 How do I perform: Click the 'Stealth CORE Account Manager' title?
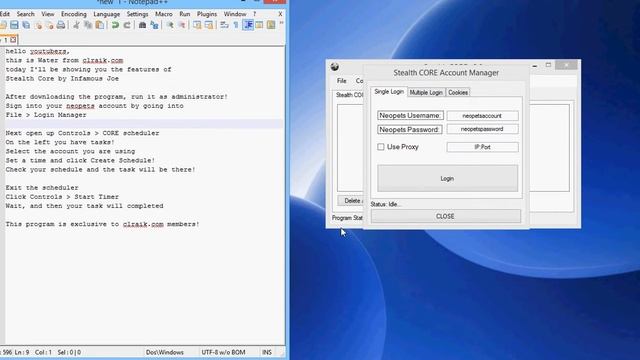[446, 73]
